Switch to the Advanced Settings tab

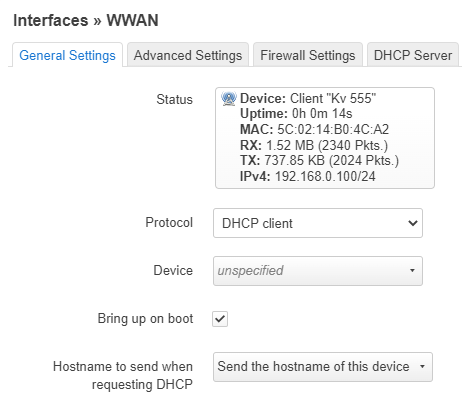click(x=188, y=55)
